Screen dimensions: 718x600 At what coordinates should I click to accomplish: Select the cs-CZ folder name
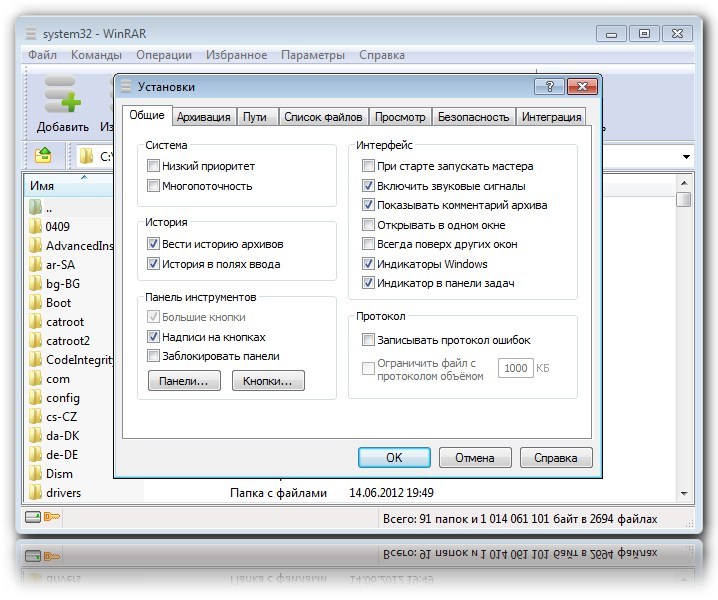click(61, 417)
